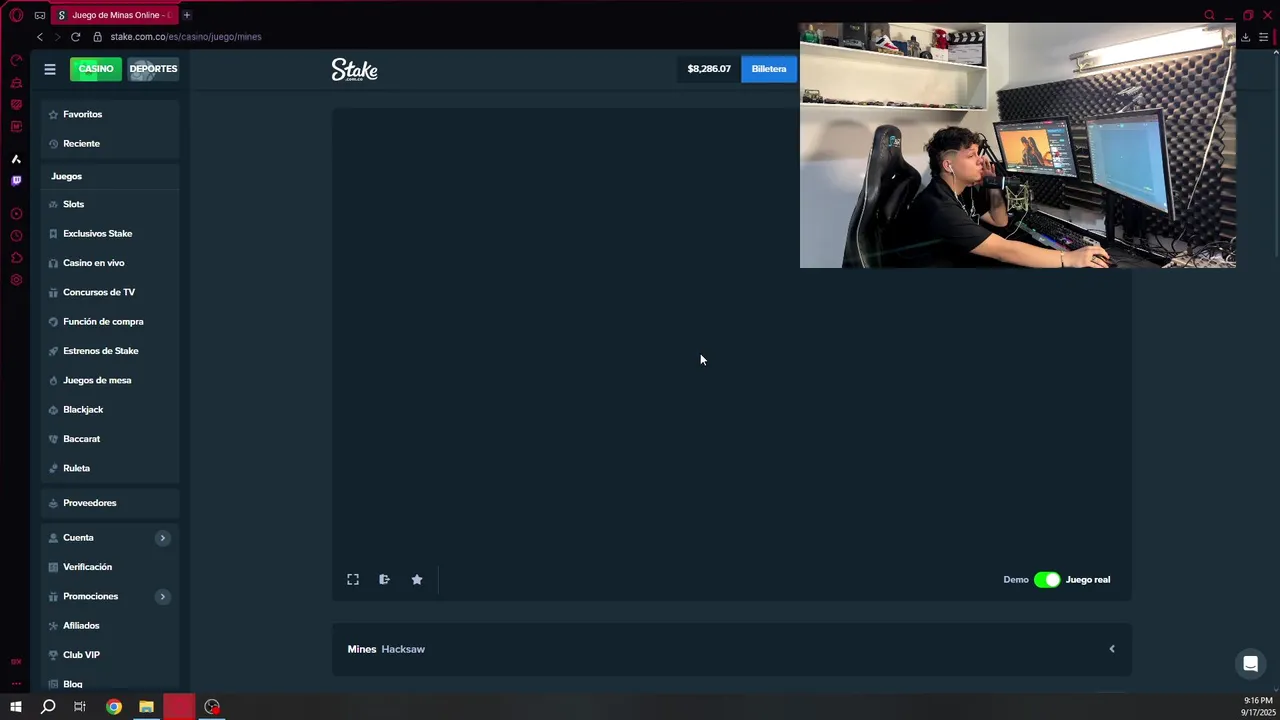Switch to the DEPORTES tab
The image size is (1280, 720).
click(x=153, y=69)
